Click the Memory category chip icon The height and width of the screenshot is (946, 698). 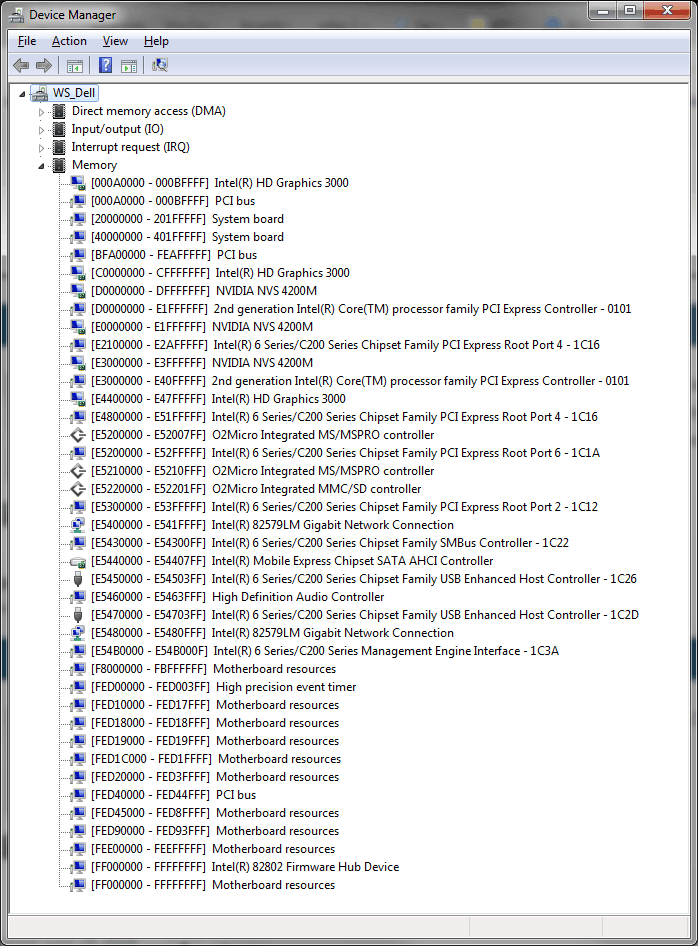(59, 165)
